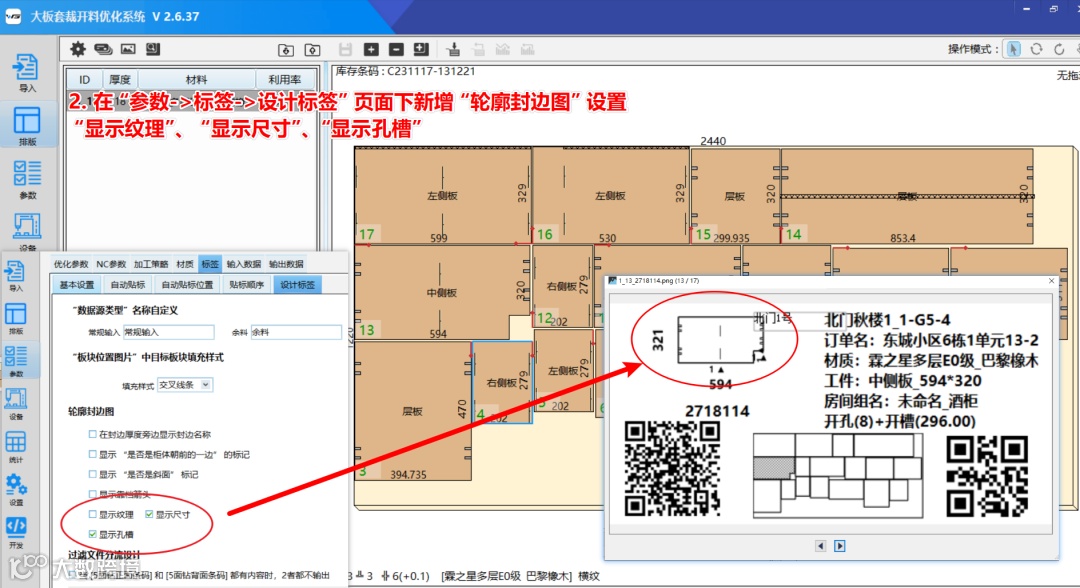Screen dimensions: 1080x588
Task: Open 参数 in the lower settings sidebar
Action: click(16, 362)
